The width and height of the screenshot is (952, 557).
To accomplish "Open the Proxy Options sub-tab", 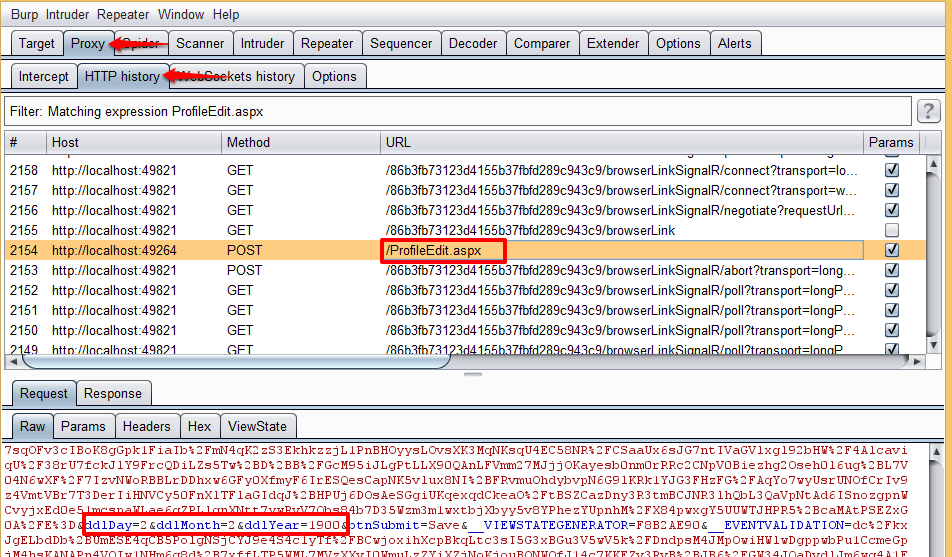I will 334,77.
